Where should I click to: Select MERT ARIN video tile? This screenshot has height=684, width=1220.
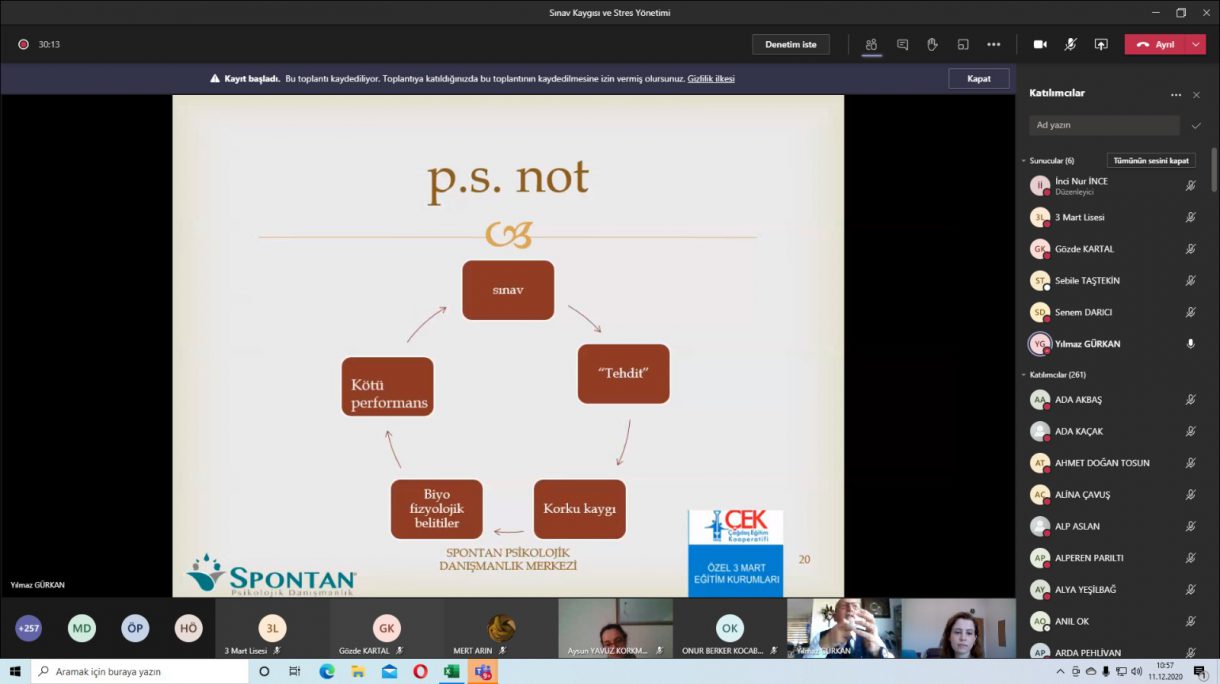tap(501, 628)
